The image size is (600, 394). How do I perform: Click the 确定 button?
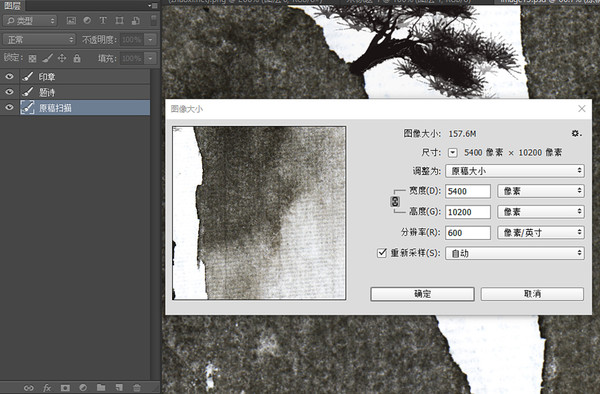click(x=422, y=294)
